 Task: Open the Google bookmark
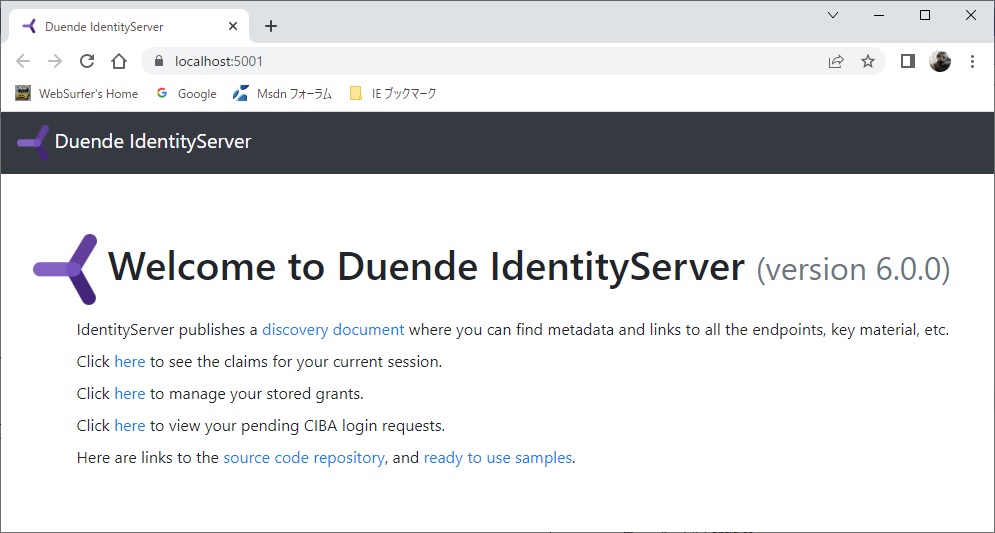(x=187, y=94)
